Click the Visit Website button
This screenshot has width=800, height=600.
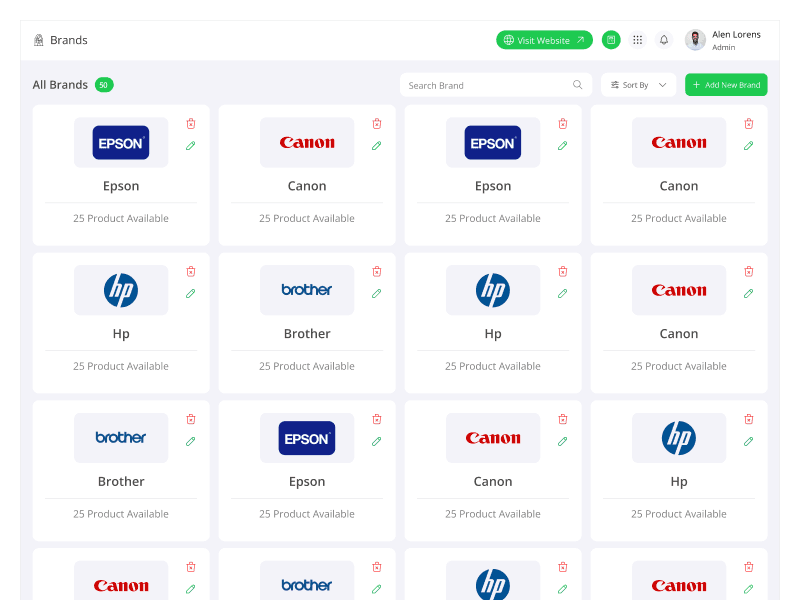(544, 40)
